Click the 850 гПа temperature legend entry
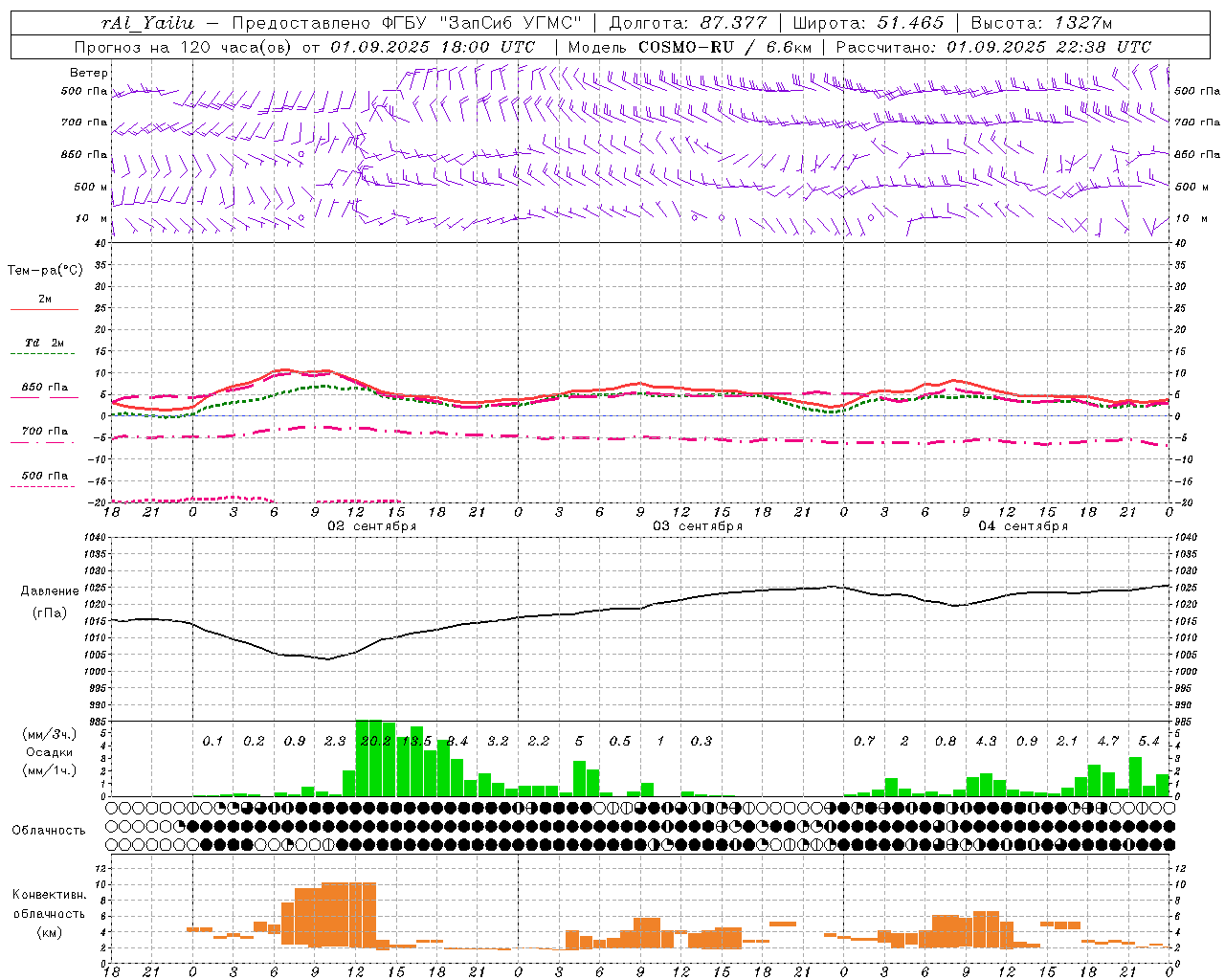 point(44,388)
